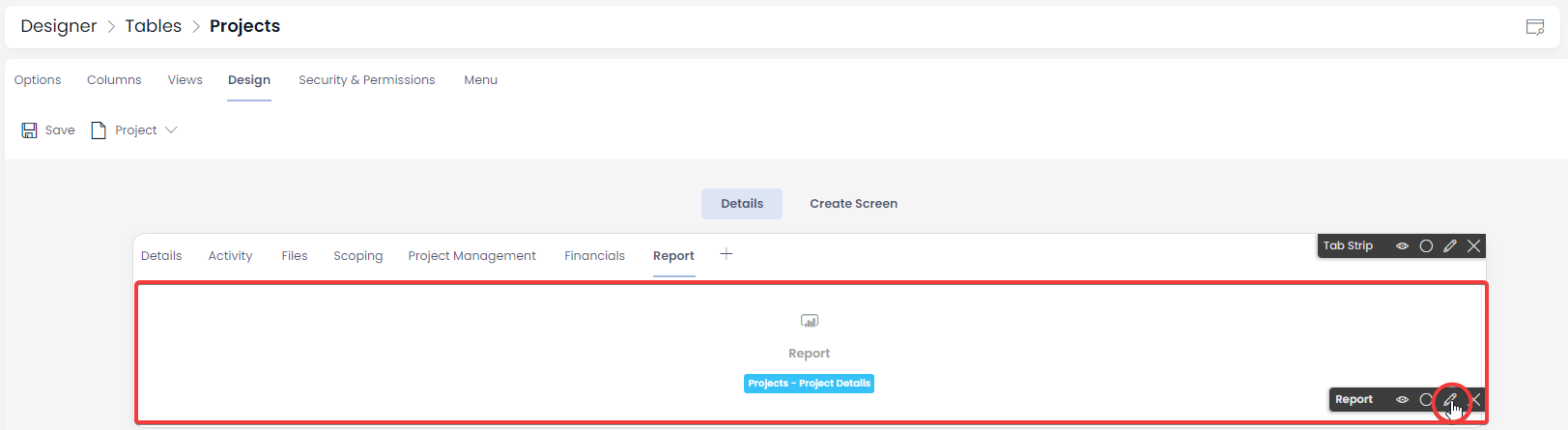
Task: Click the pencil edit icon on Tab Strip
Action: click(x=1450, y=246)
